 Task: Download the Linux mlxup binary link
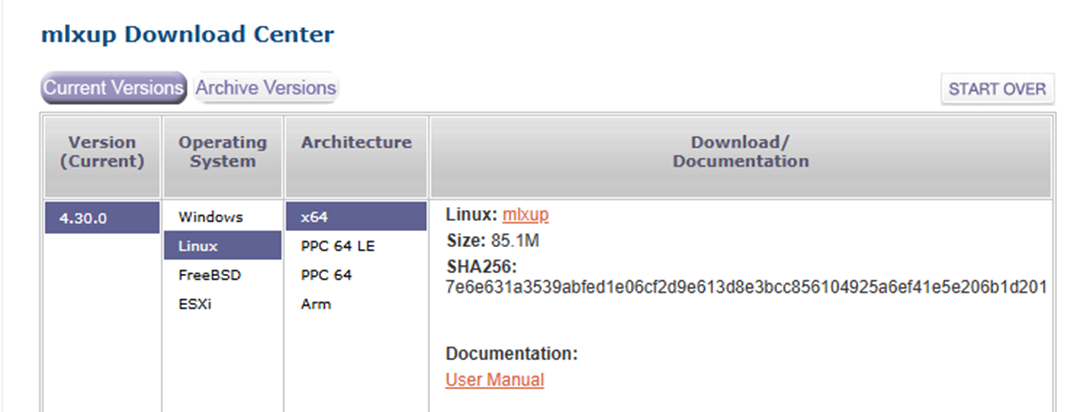[x=525, y=215]
